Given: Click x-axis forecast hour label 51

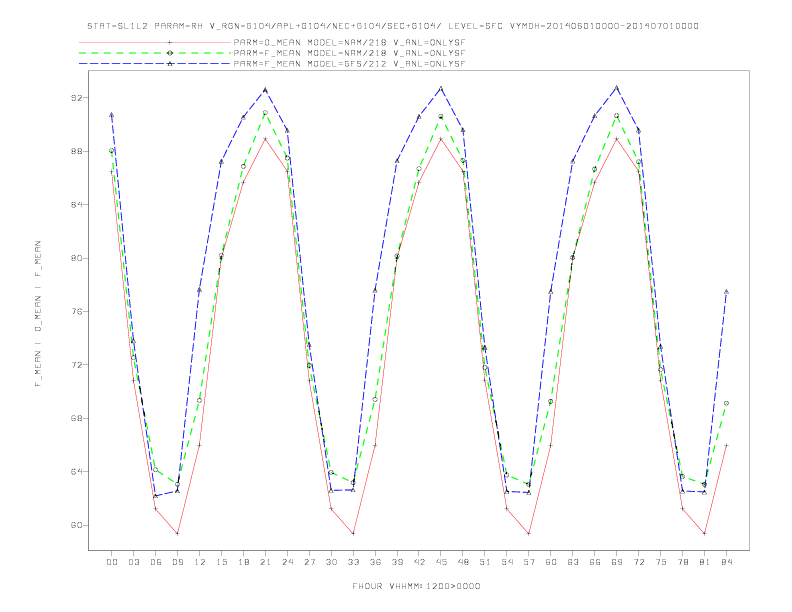Looking at the screenshot, I should coord(485,562).
